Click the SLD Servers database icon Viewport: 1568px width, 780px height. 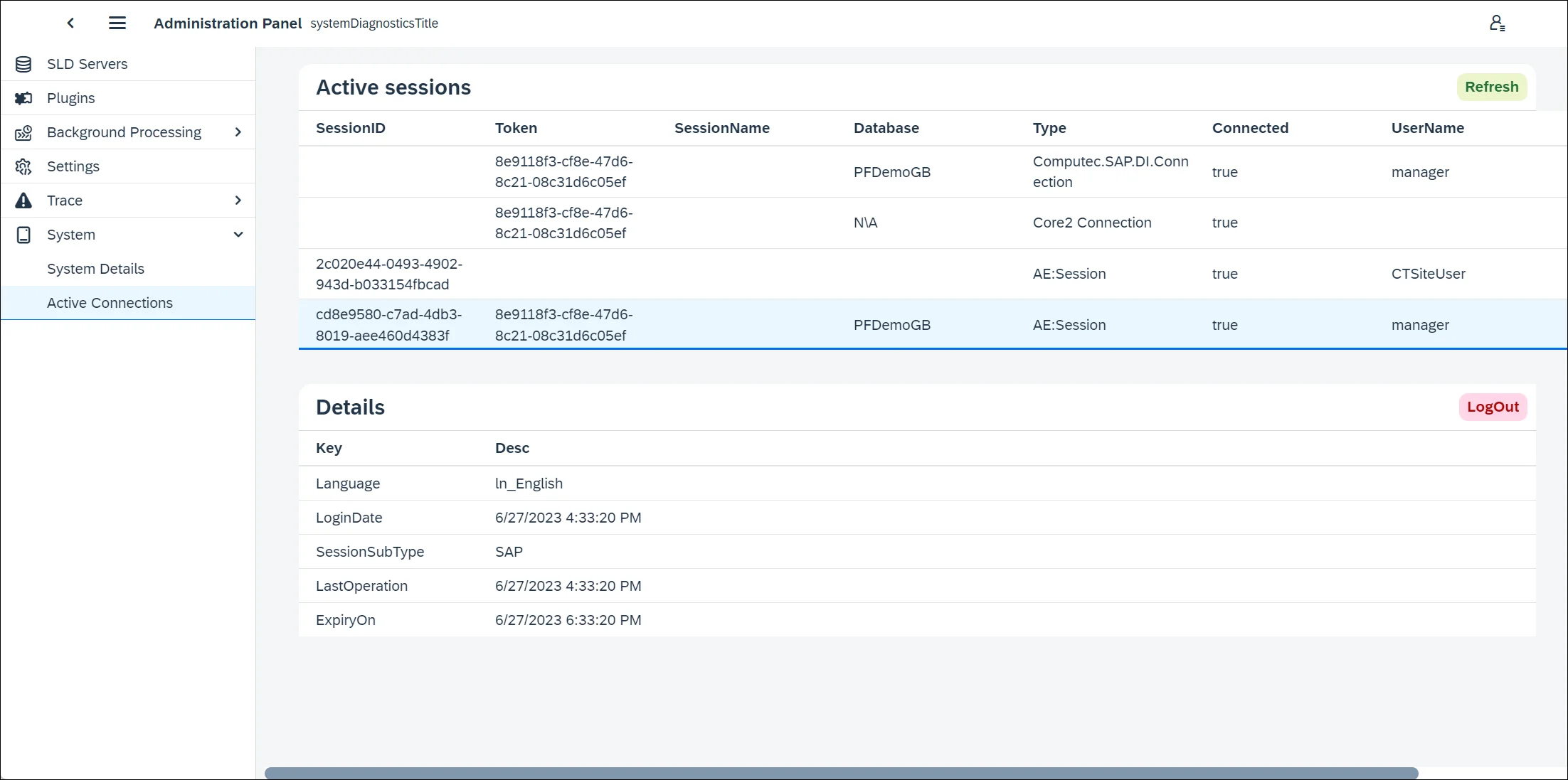pos(23,64)
